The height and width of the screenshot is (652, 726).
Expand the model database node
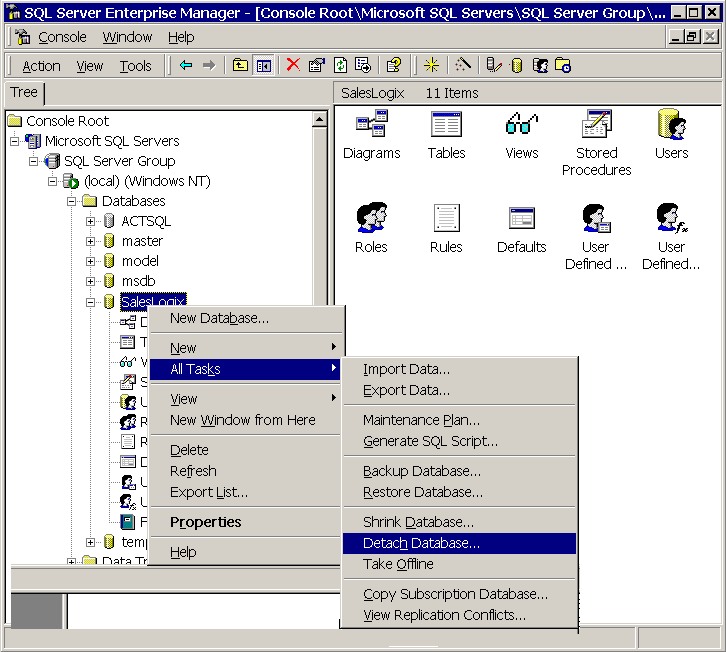90,261
